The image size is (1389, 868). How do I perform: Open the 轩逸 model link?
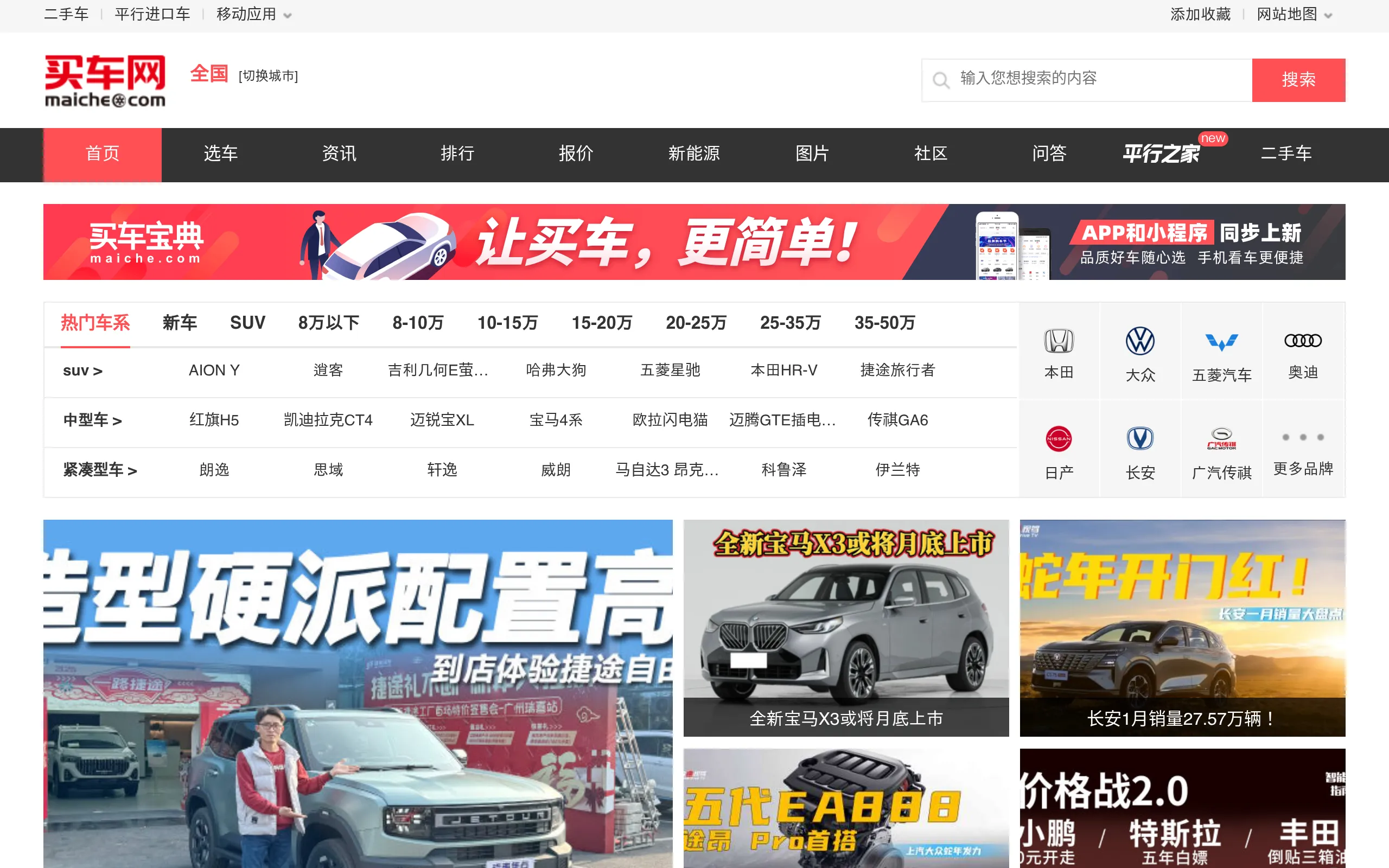tap(442, 470)
